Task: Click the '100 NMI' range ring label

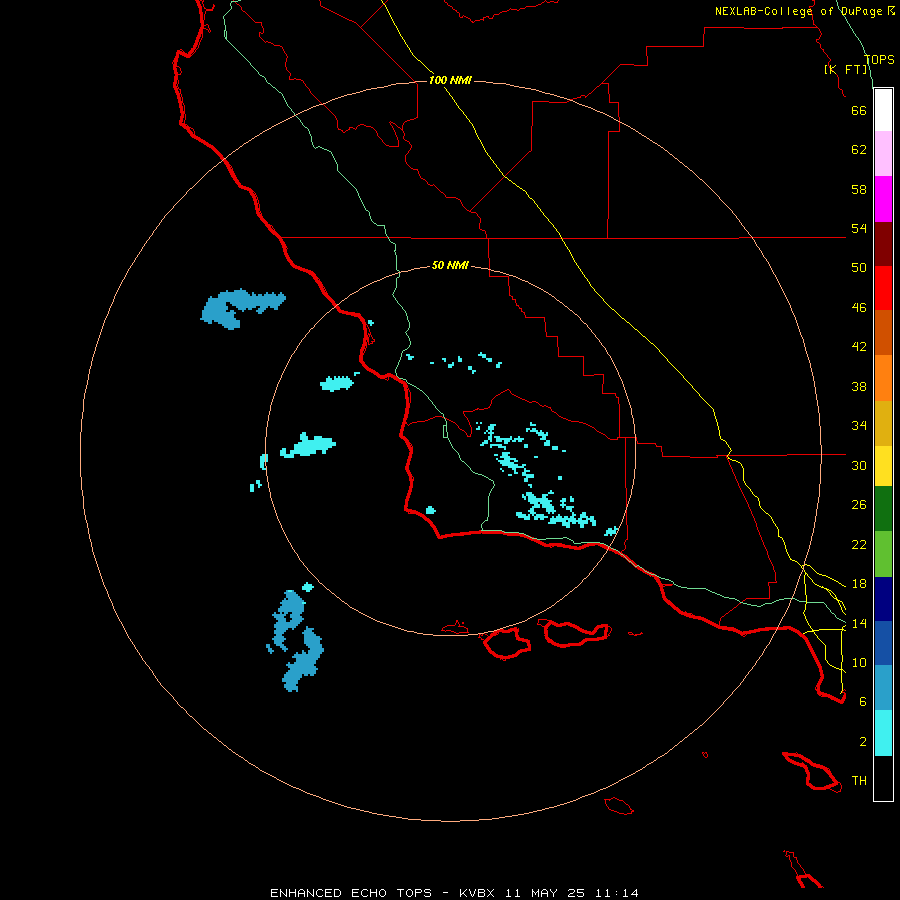Action: 450,80
